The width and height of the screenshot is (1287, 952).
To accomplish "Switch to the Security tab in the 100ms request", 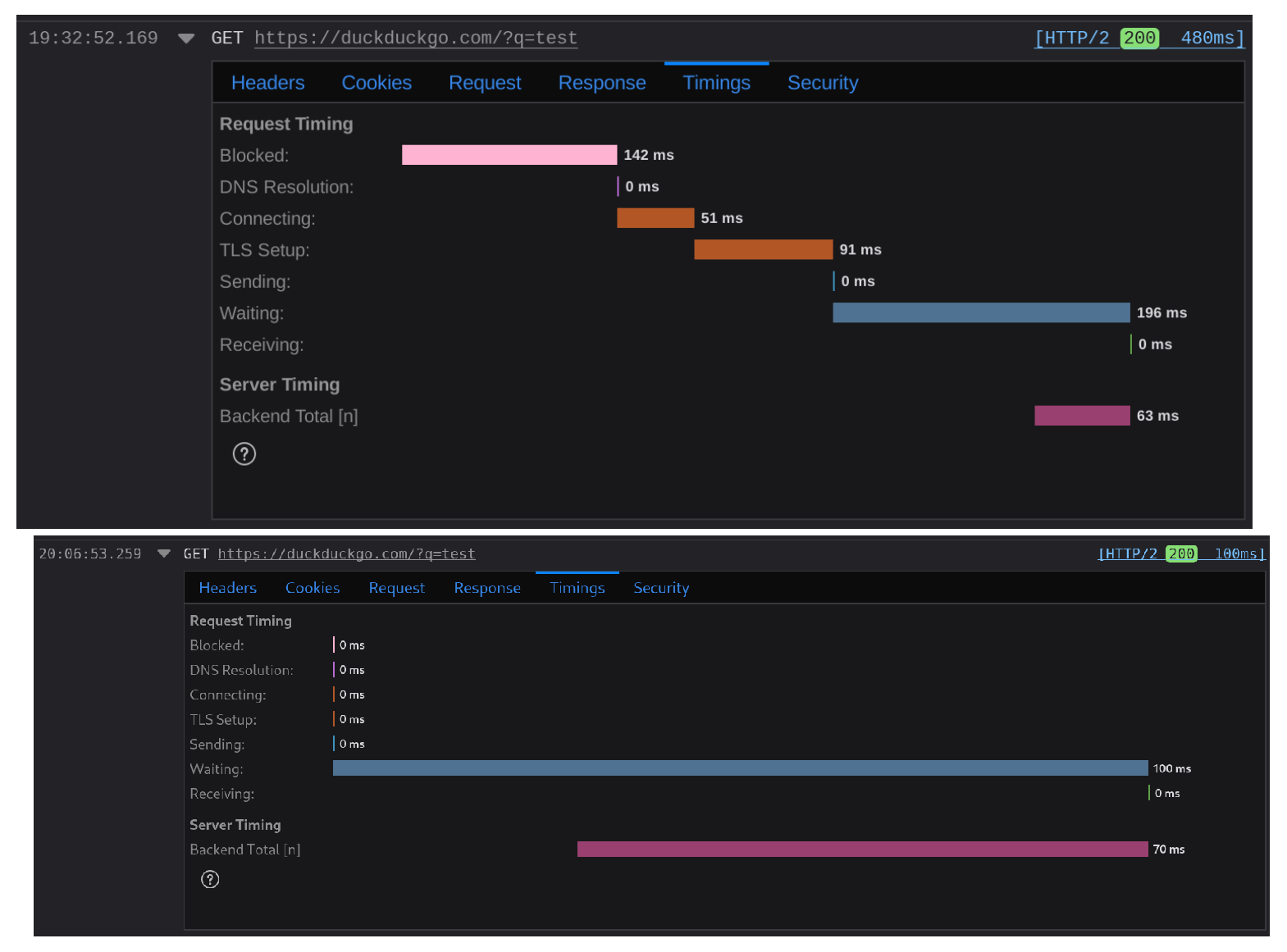I will (660, 588).
